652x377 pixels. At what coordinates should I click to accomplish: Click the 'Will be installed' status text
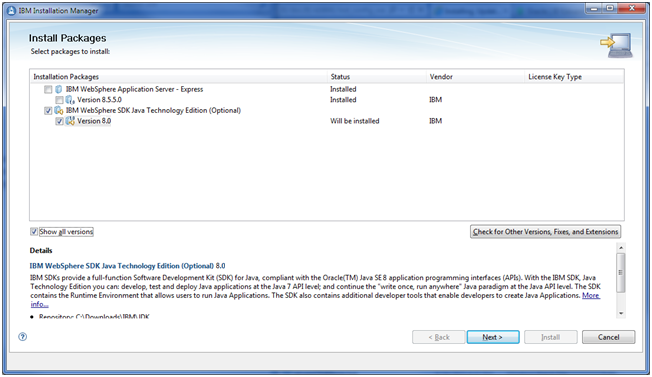[x=355, y=121]
